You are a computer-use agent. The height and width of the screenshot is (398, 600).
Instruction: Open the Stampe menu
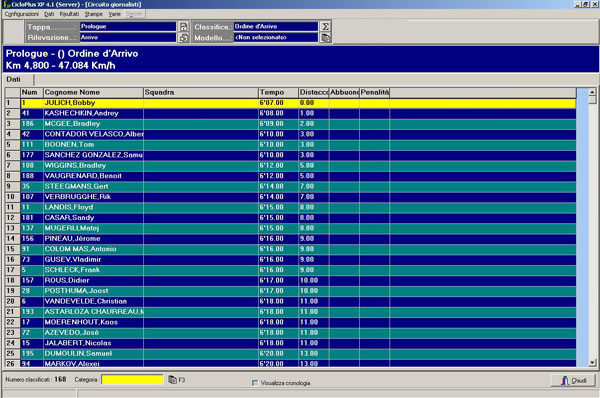pos(94,14)
